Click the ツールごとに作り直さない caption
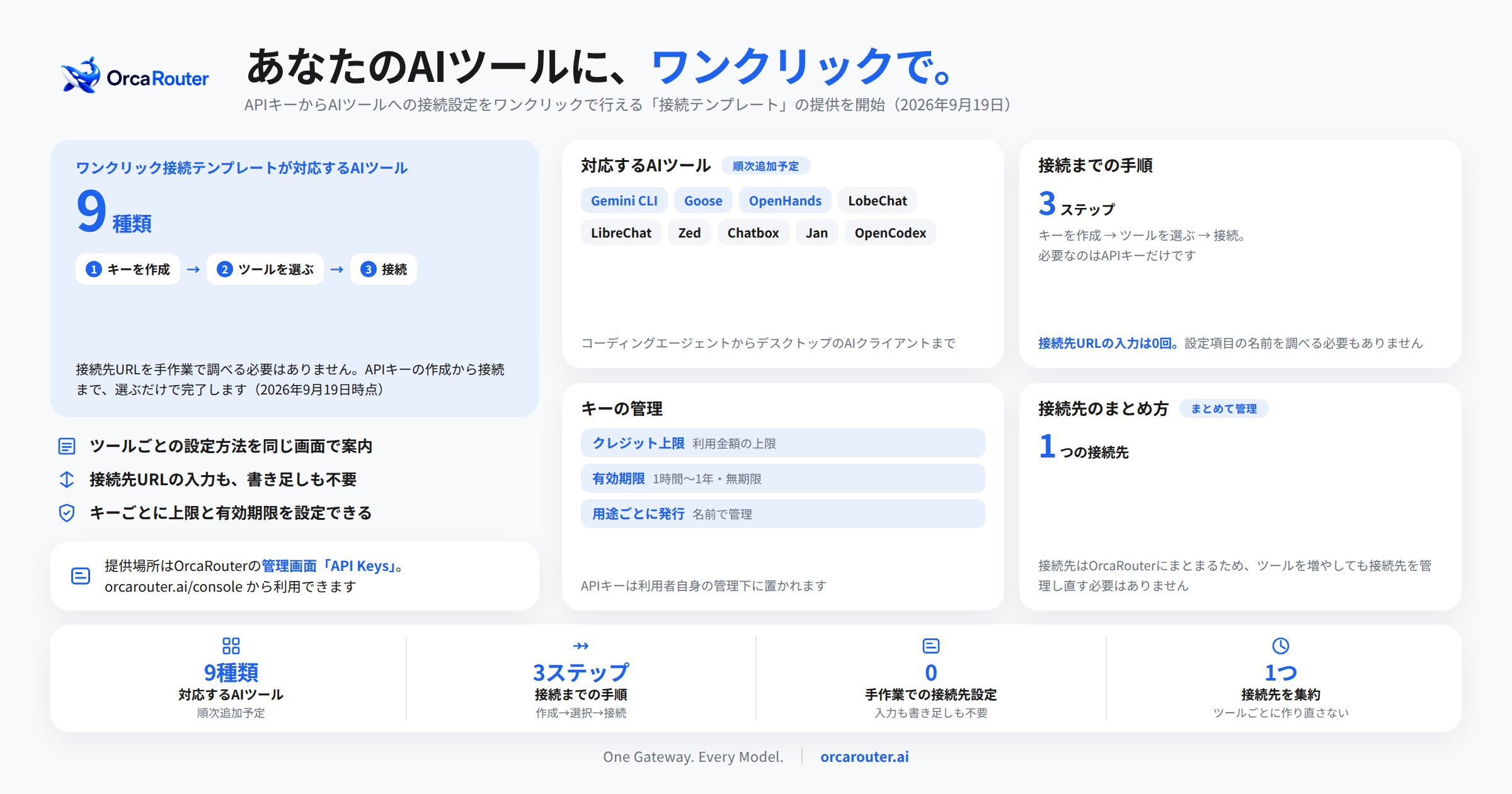This screenshot has height=794, width=1512. pos(1281,713)
